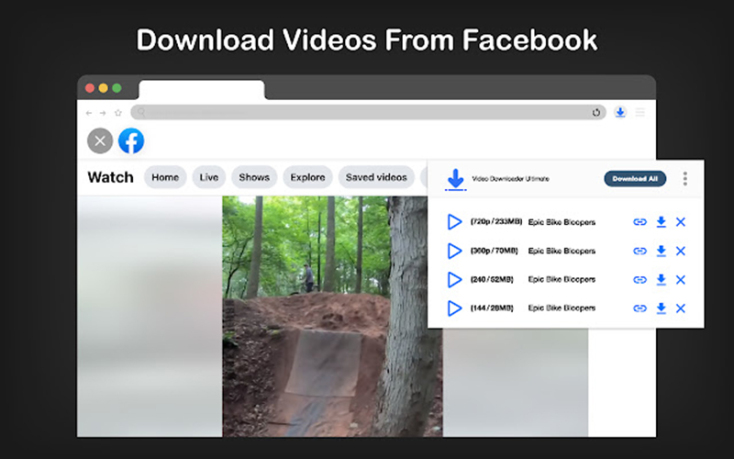Viewport: 734px width, 459px height.
Task: Click the Facebook logo
Action: tap(131, 141)
